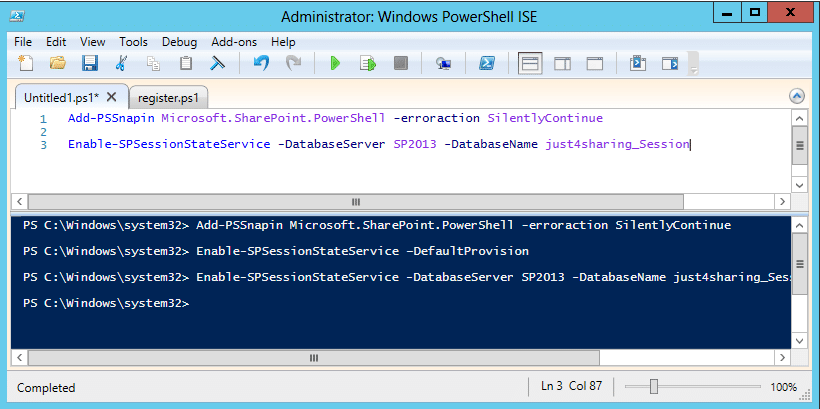The image size is (820, 409).
Task: Stop operation with square stop icon
Action: (401, 64)
